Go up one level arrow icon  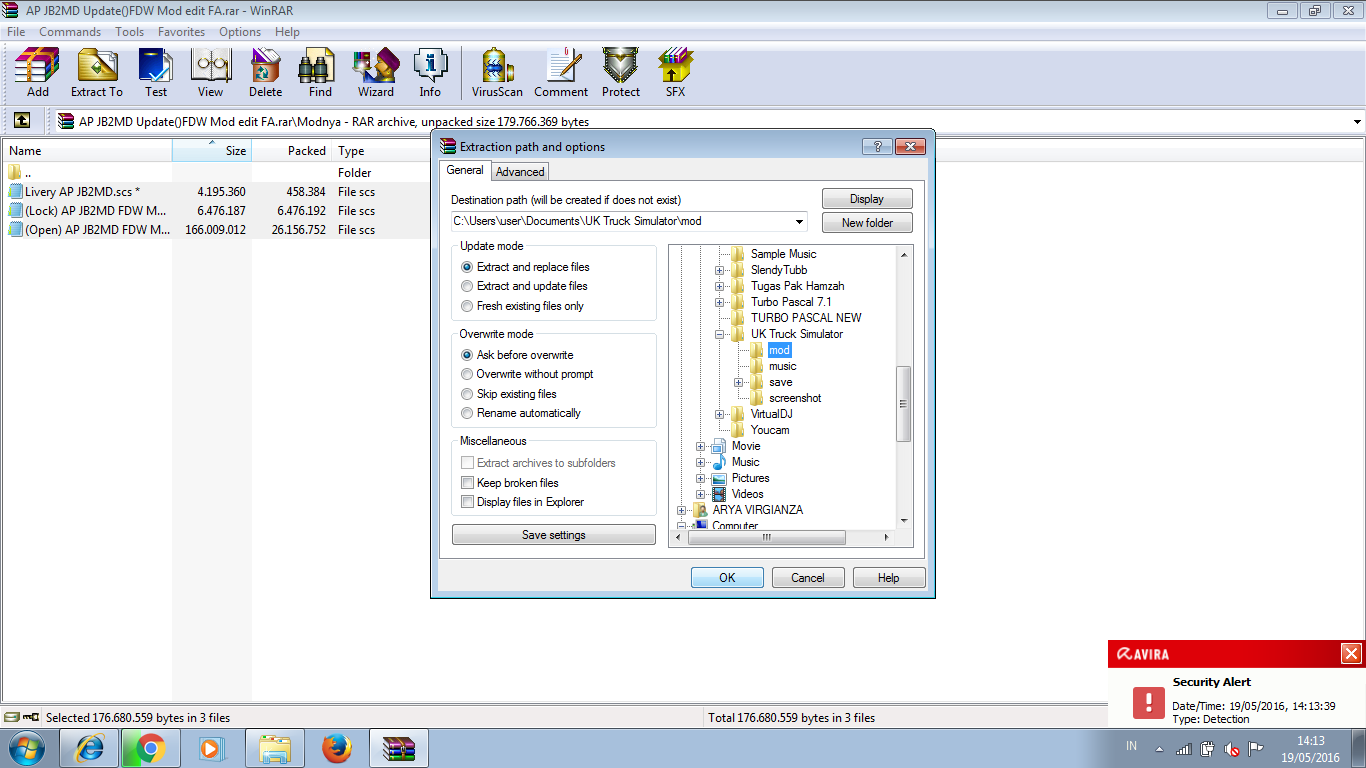(22, 121)
